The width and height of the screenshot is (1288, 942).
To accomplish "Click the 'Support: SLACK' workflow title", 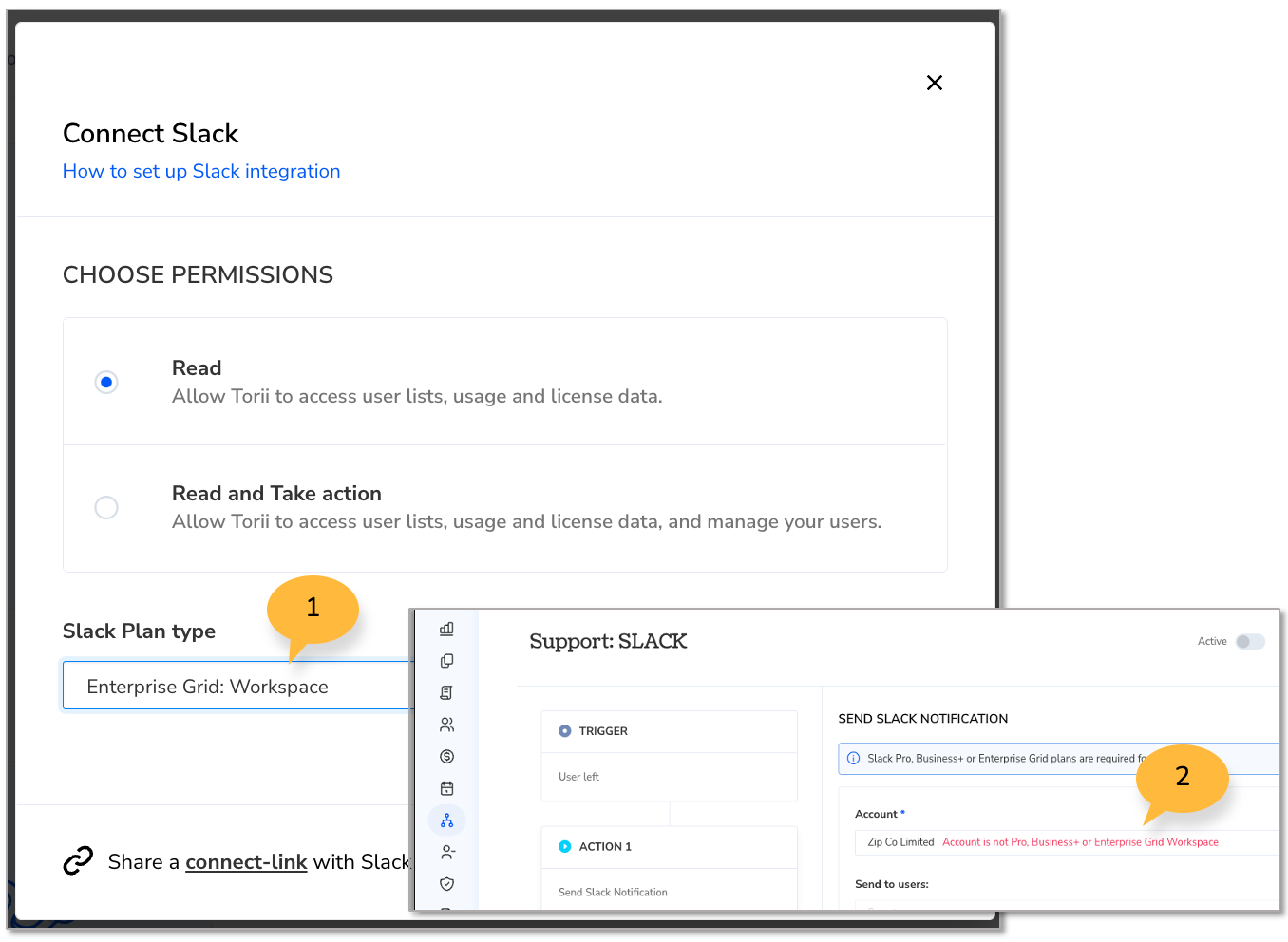I will [x=608, y=642].
